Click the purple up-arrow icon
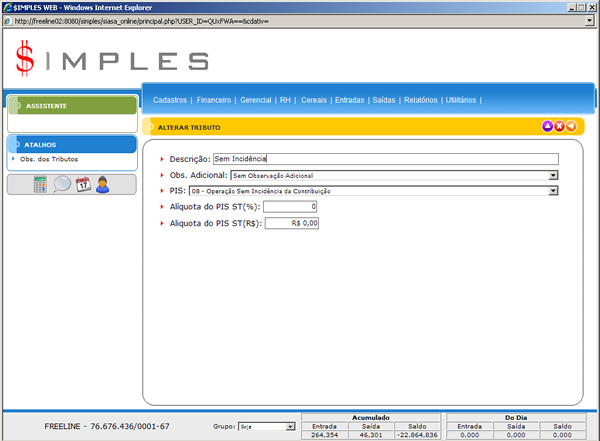The width and height of the screenshot is (600, 441). pos(547,127)
